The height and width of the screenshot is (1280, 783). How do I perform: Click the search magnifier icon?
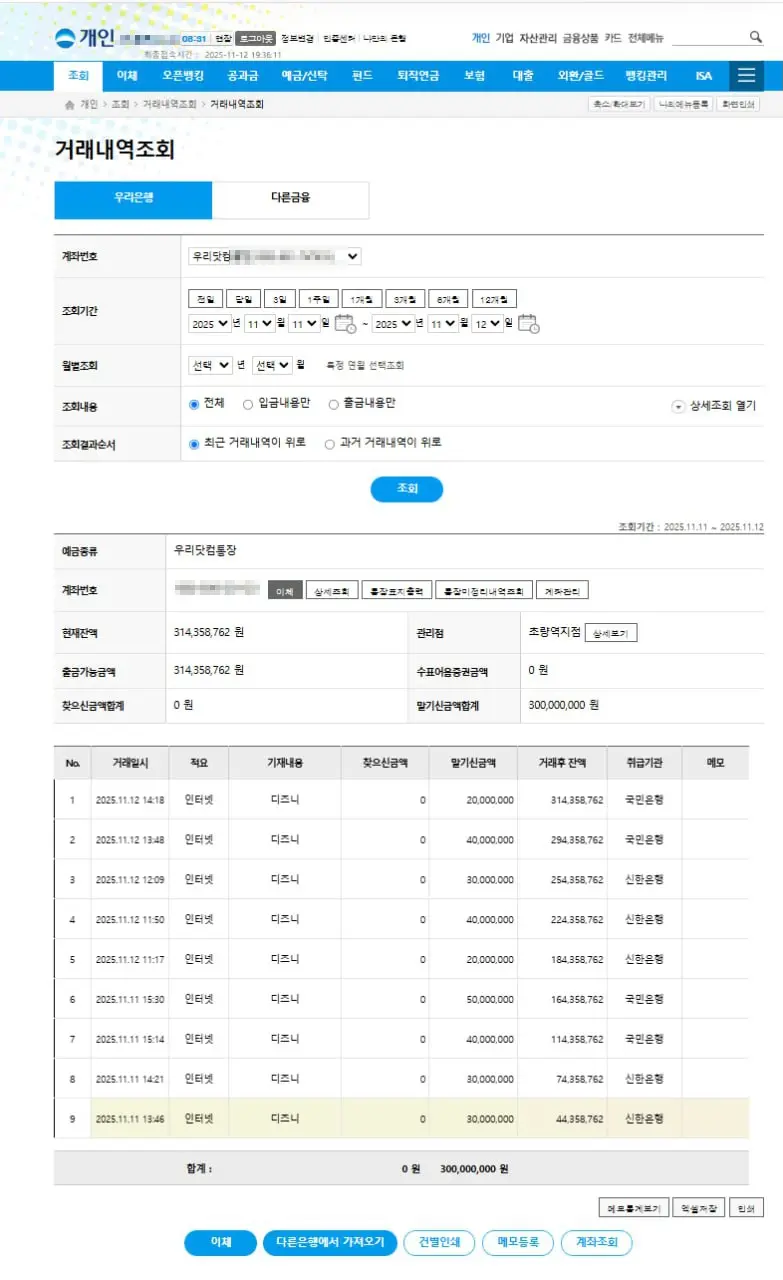click(x=756, y=37)
